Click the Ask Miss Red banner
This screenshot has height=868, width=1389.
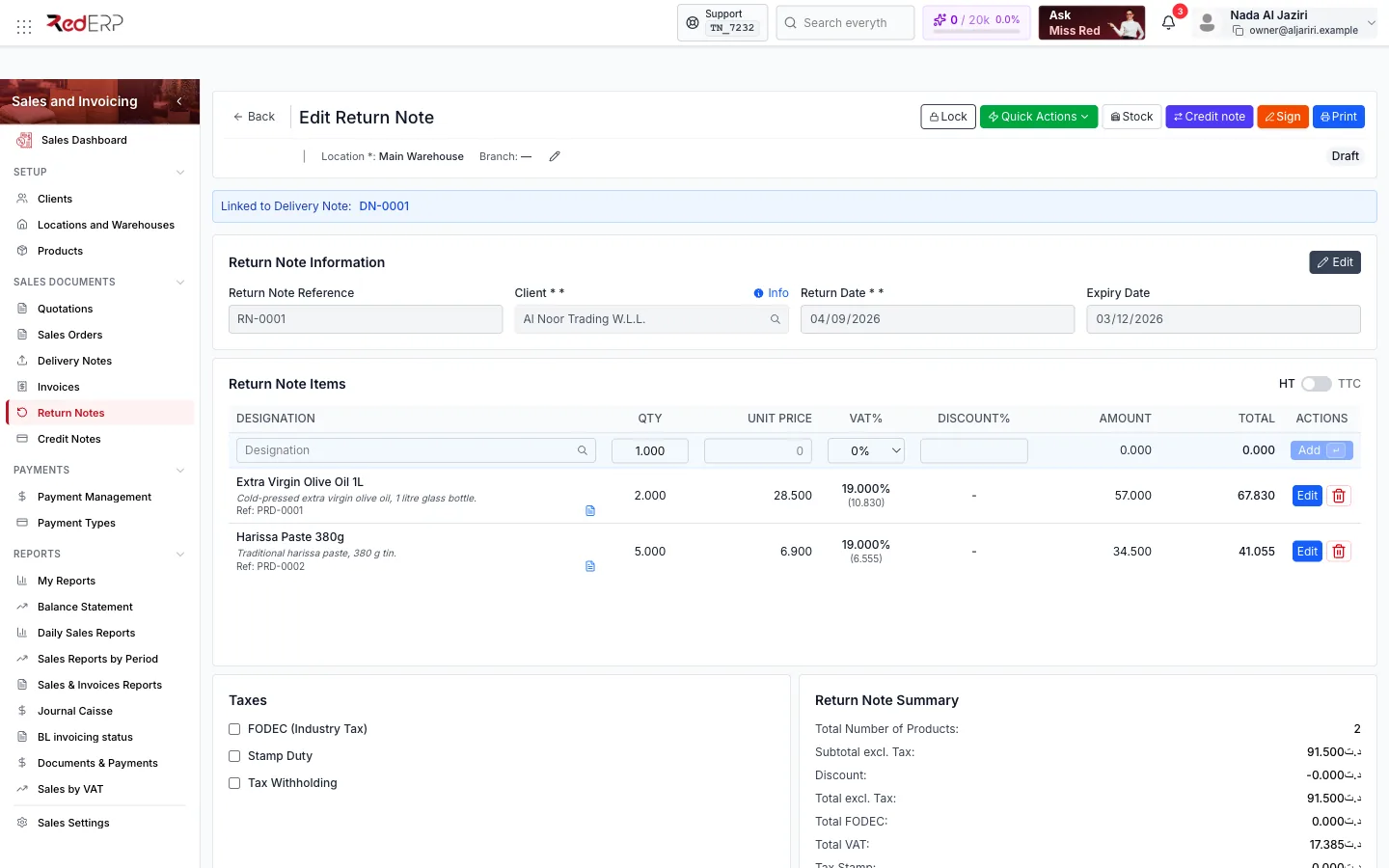1092,22
